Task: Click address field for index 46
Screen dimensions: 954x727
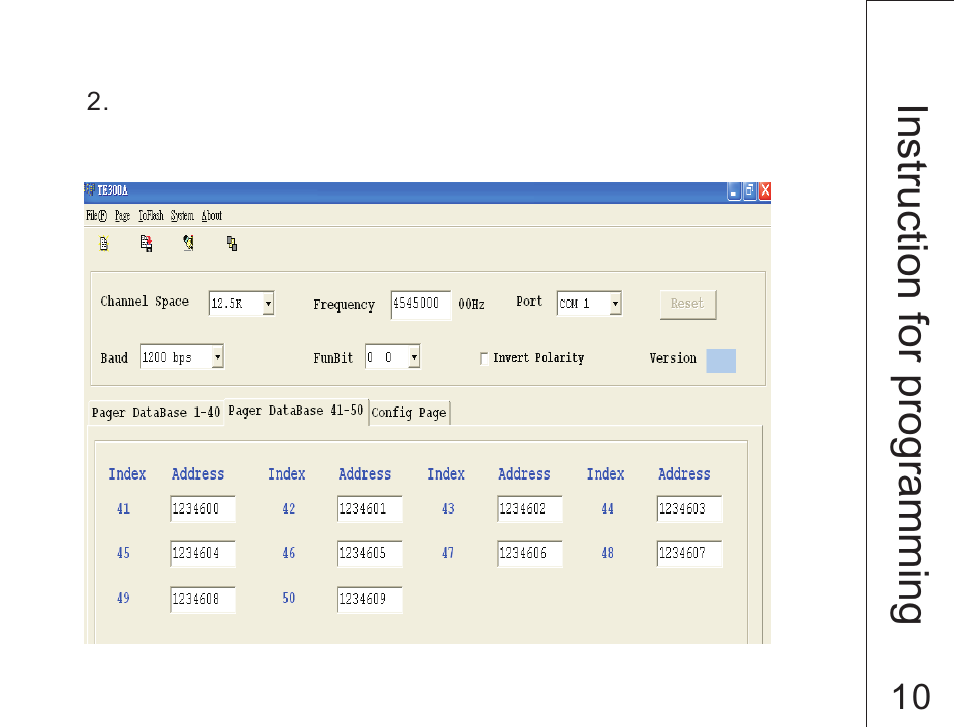Action: (369, 554)
